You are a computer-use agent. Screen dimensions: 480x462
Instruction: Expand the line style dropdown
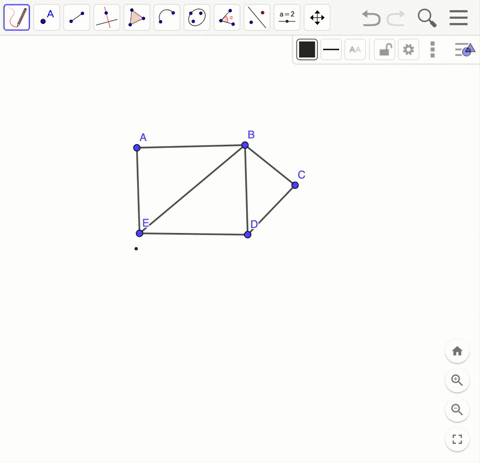331,50
